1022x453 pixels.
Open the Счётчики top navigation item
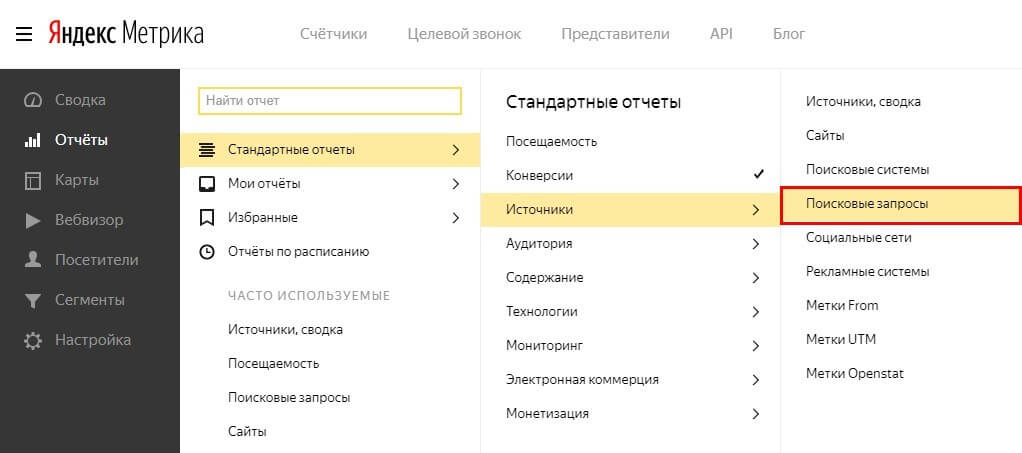pos(333,34)
